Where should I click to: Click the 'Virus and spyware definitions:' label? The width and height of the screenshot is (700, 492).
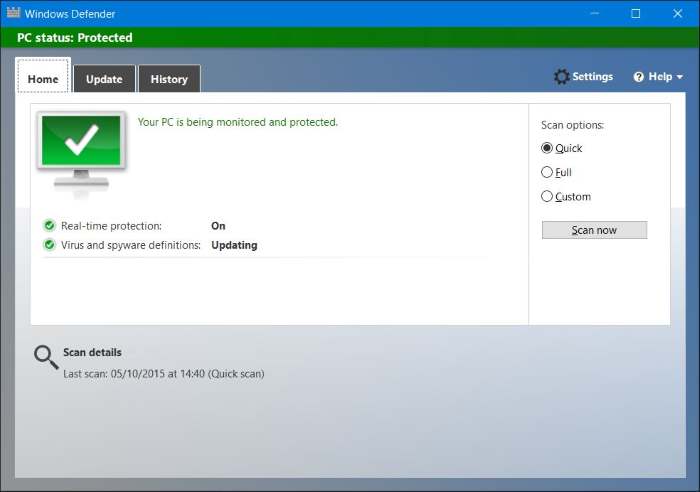(x=131, y=245)
